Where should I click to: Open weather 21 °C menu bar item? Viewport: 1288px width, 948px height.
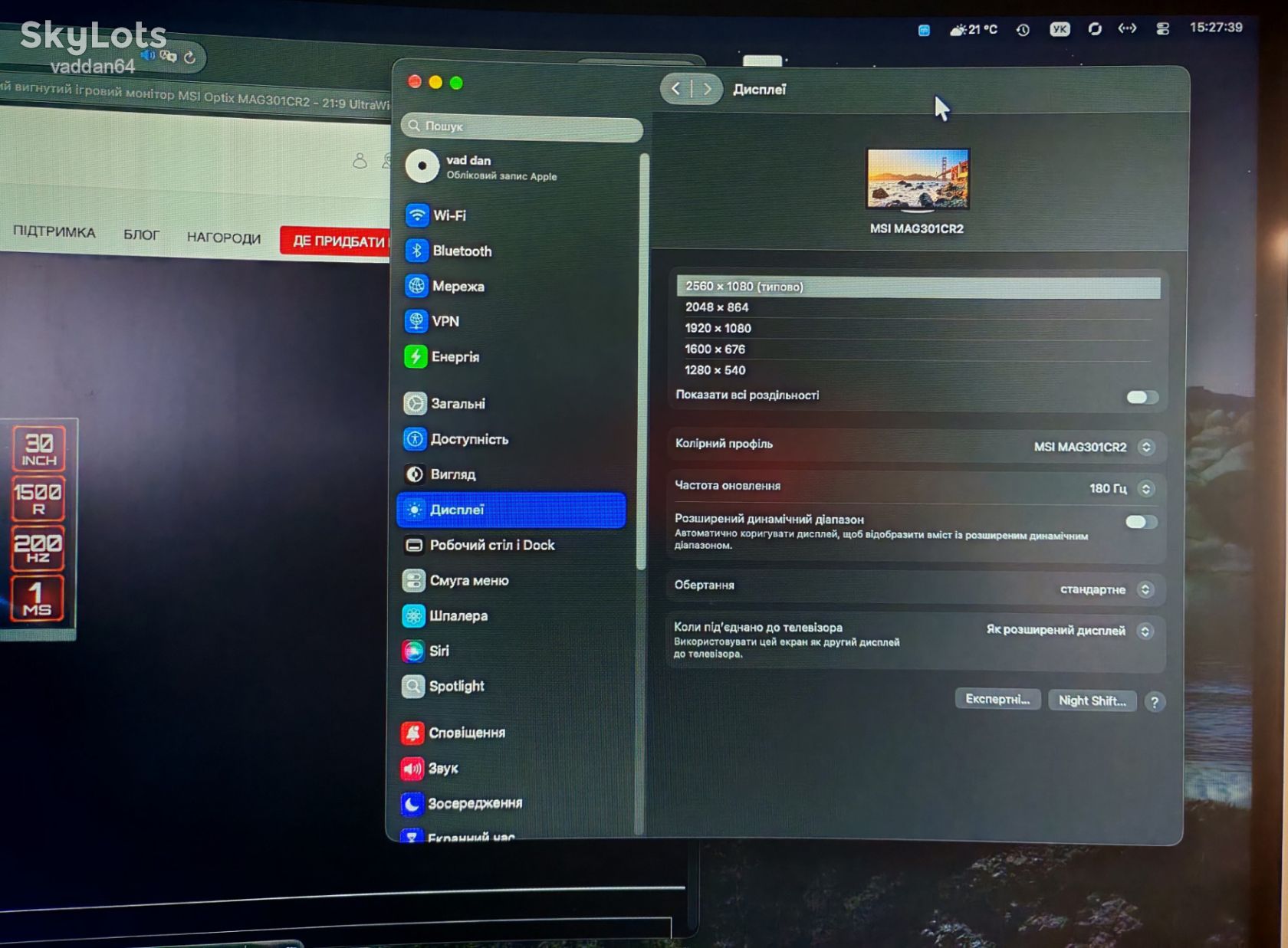[x=973, y=30]
